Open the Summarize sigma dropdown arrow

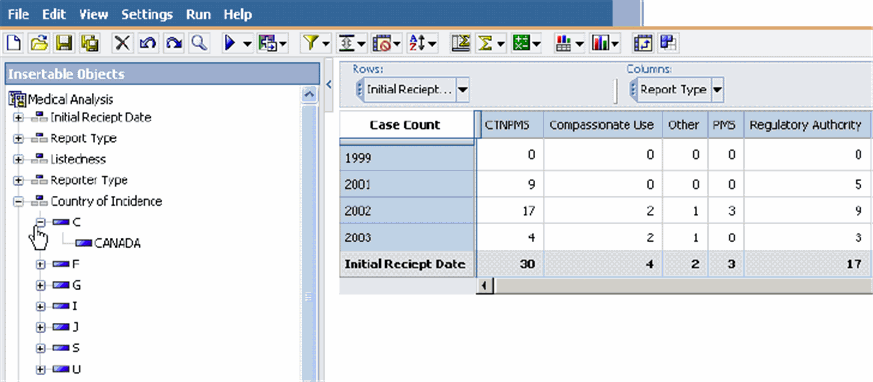point(501,43)
